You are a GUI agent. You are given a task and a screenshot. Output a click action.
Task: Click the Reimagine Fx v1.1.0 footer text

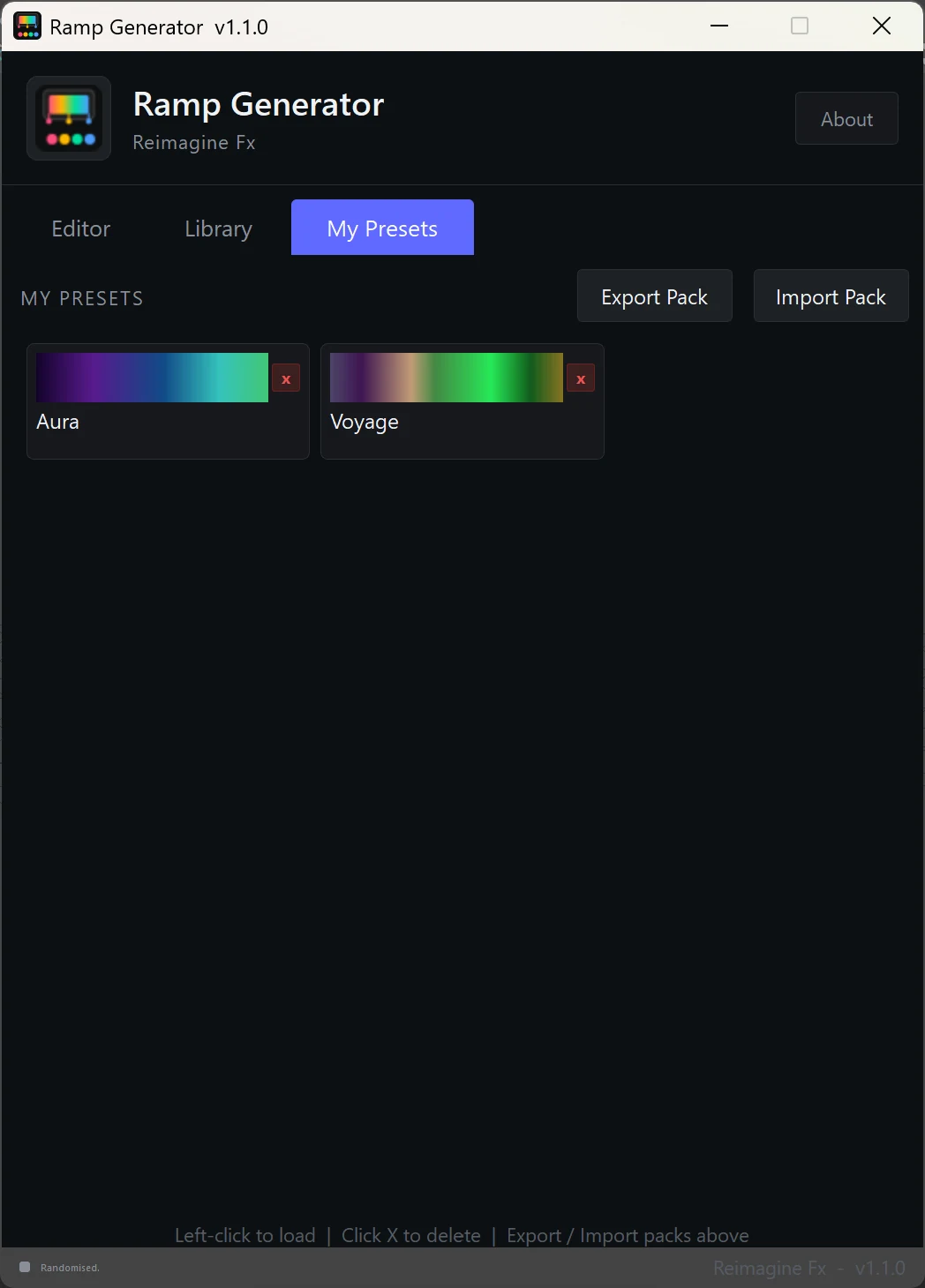click(x=809, y=1268)
